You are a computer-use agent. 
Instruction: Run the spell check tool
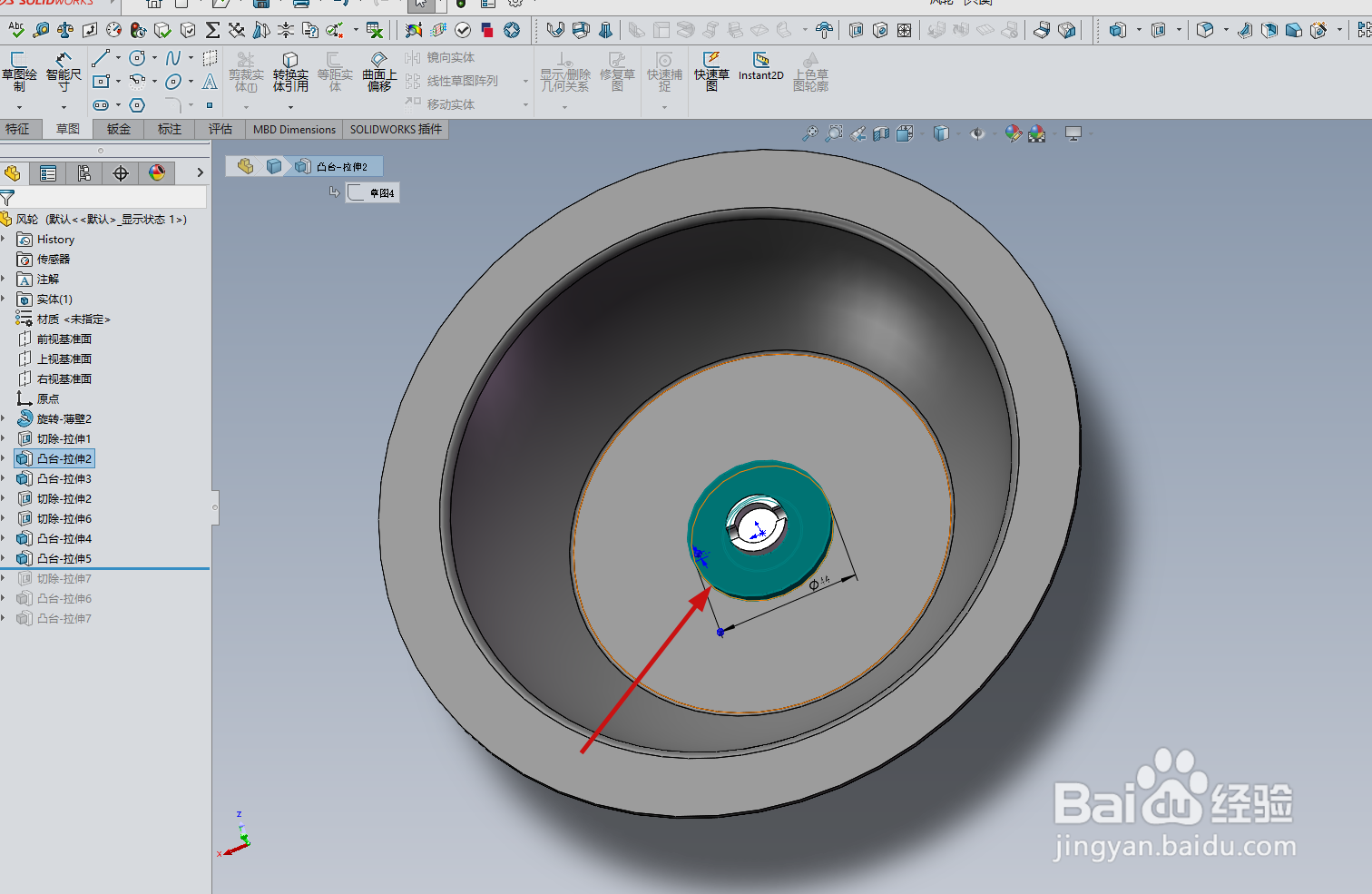tap(16, 30)
